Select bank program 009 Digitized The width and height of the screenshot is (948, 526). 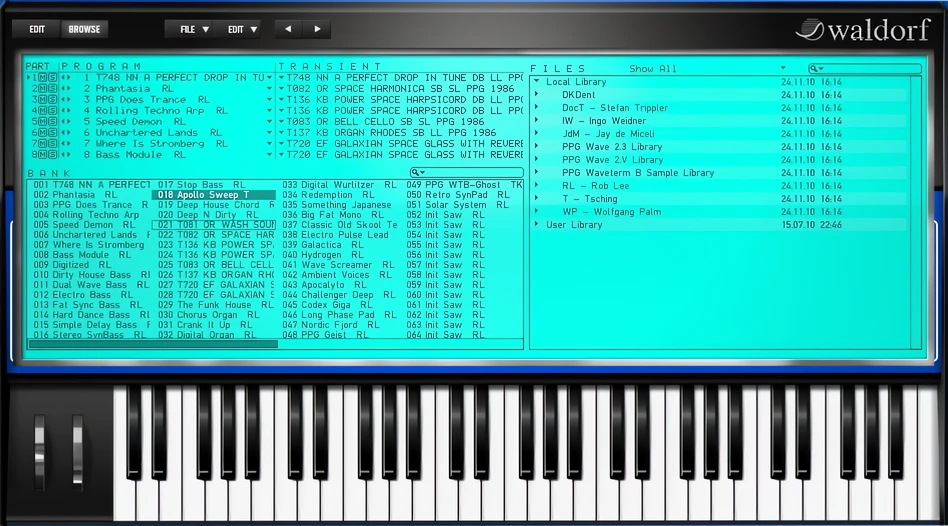72,265
